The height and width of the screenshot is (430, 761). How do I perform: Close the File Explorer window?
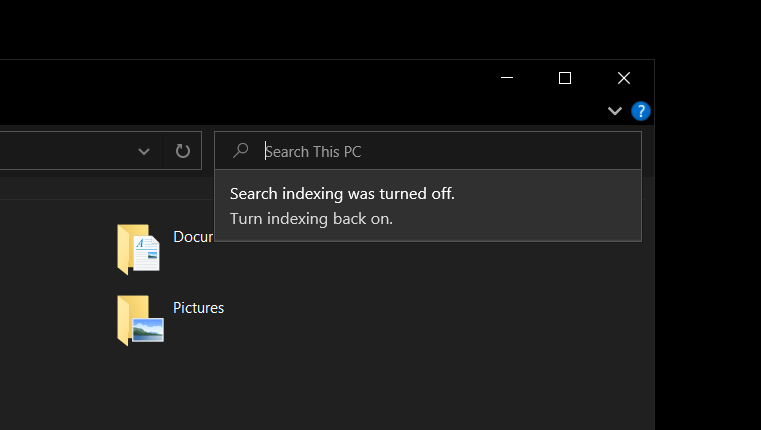pos(624,78)
